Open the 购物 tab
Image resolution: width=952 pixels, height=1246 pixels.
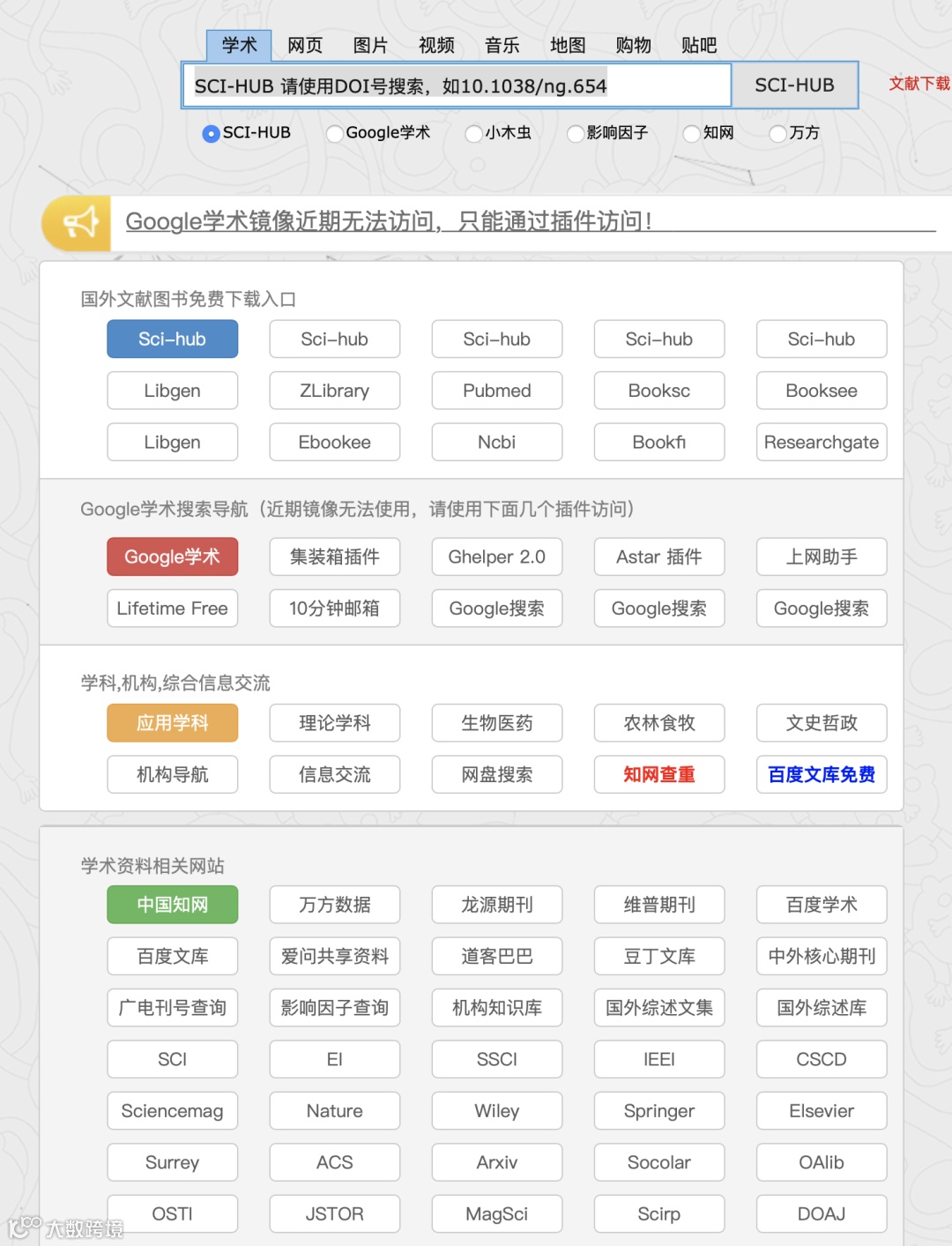click(633, 45)
